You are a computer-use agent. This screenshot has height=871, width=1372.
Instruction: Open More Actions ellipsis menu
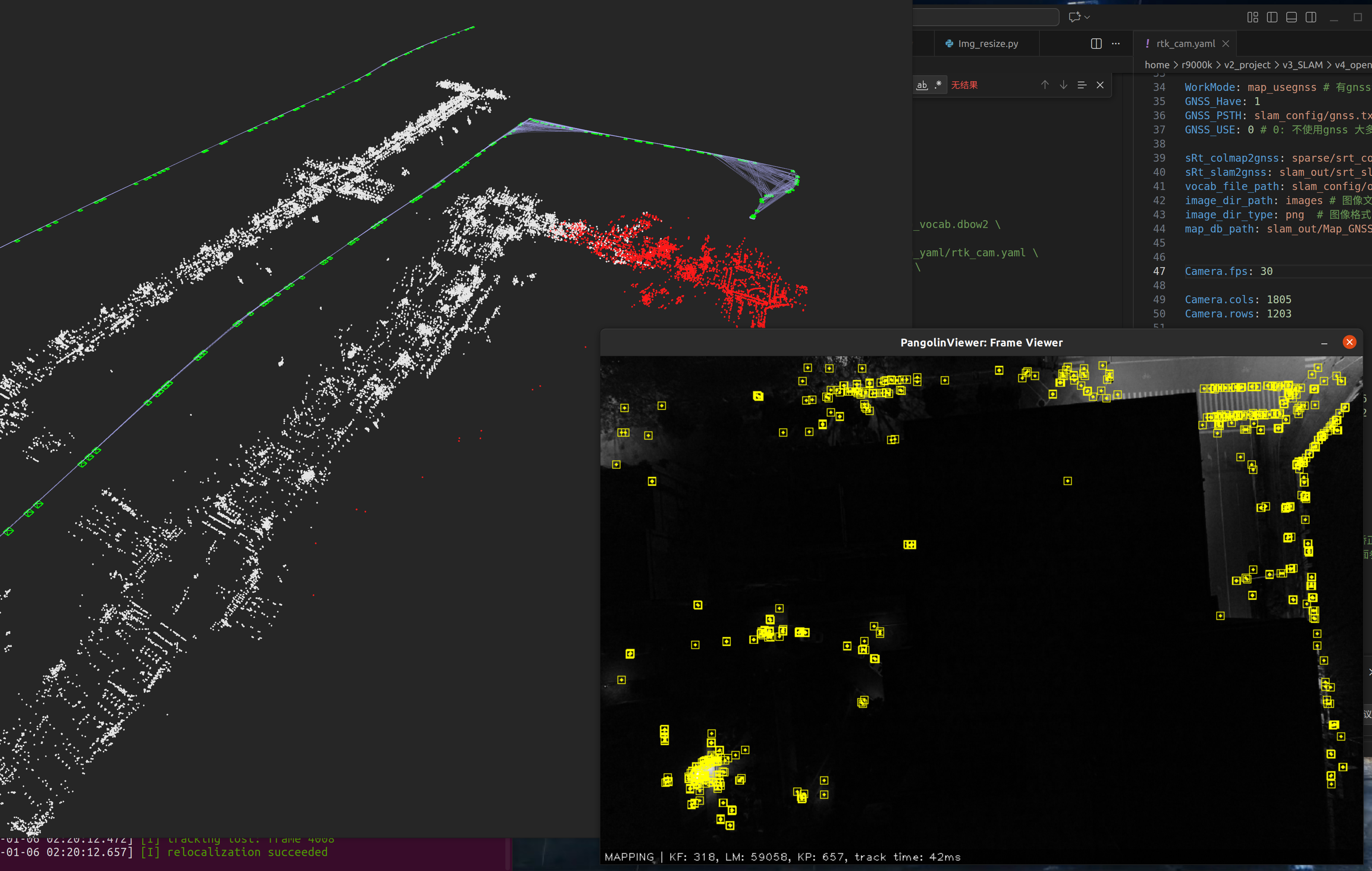[x=1116, y=44]
